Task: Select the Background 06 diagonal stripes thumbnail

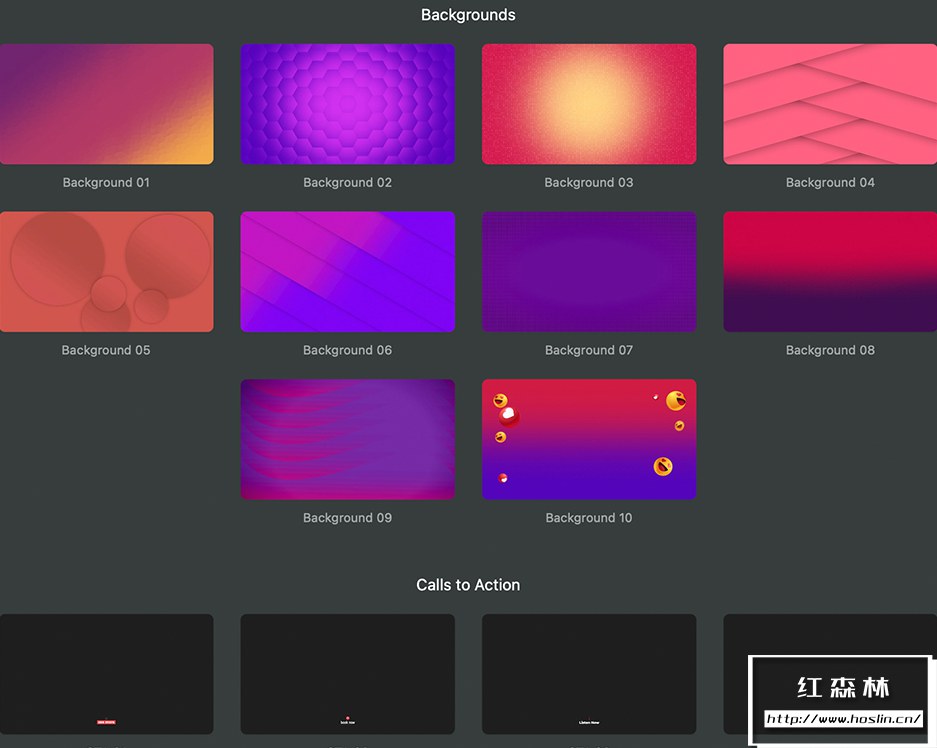Action: point(348,272)
